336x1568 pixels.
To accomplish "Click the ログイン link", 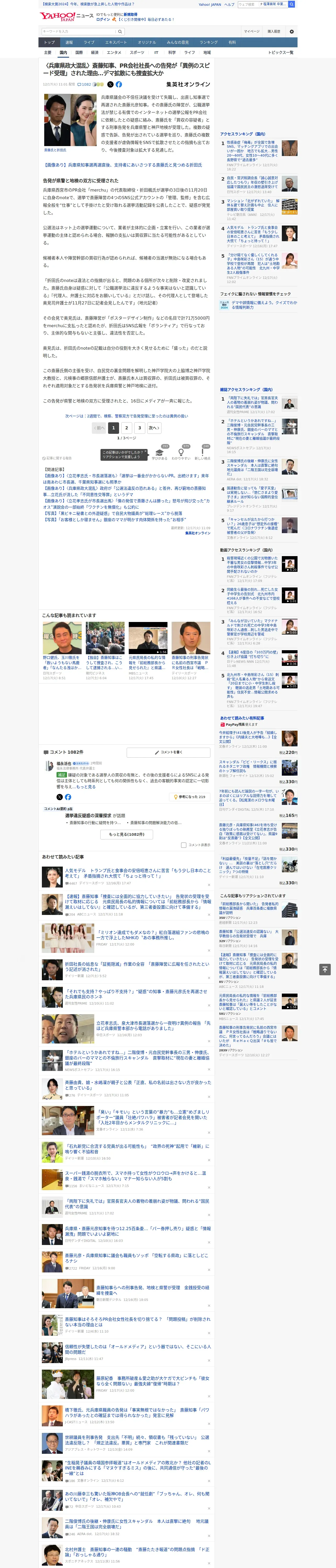I will coord(103,20).
